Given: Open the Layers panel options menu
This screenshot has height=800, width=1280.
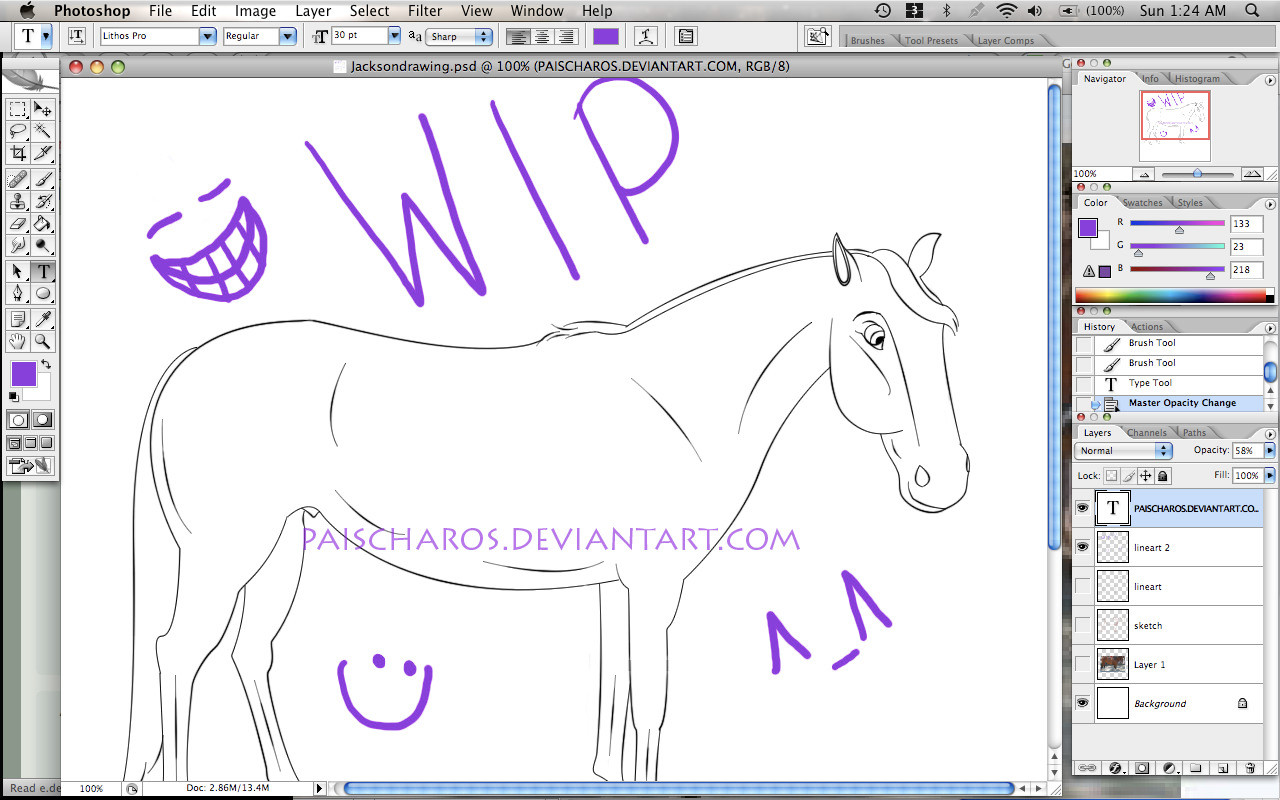Looking at the screenshot, I should tap(1272, 433).
